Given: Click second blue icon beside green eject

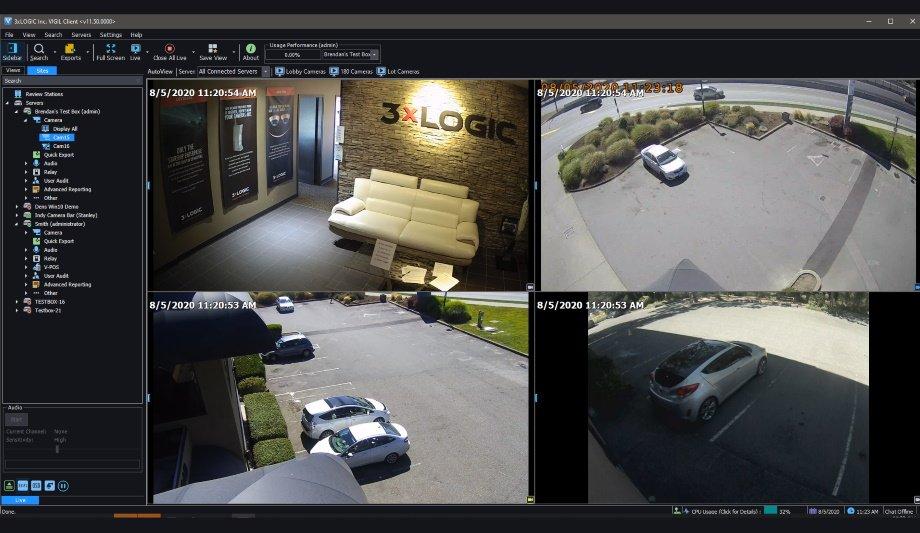Looking at the screenshot, I should coord(22,485).
